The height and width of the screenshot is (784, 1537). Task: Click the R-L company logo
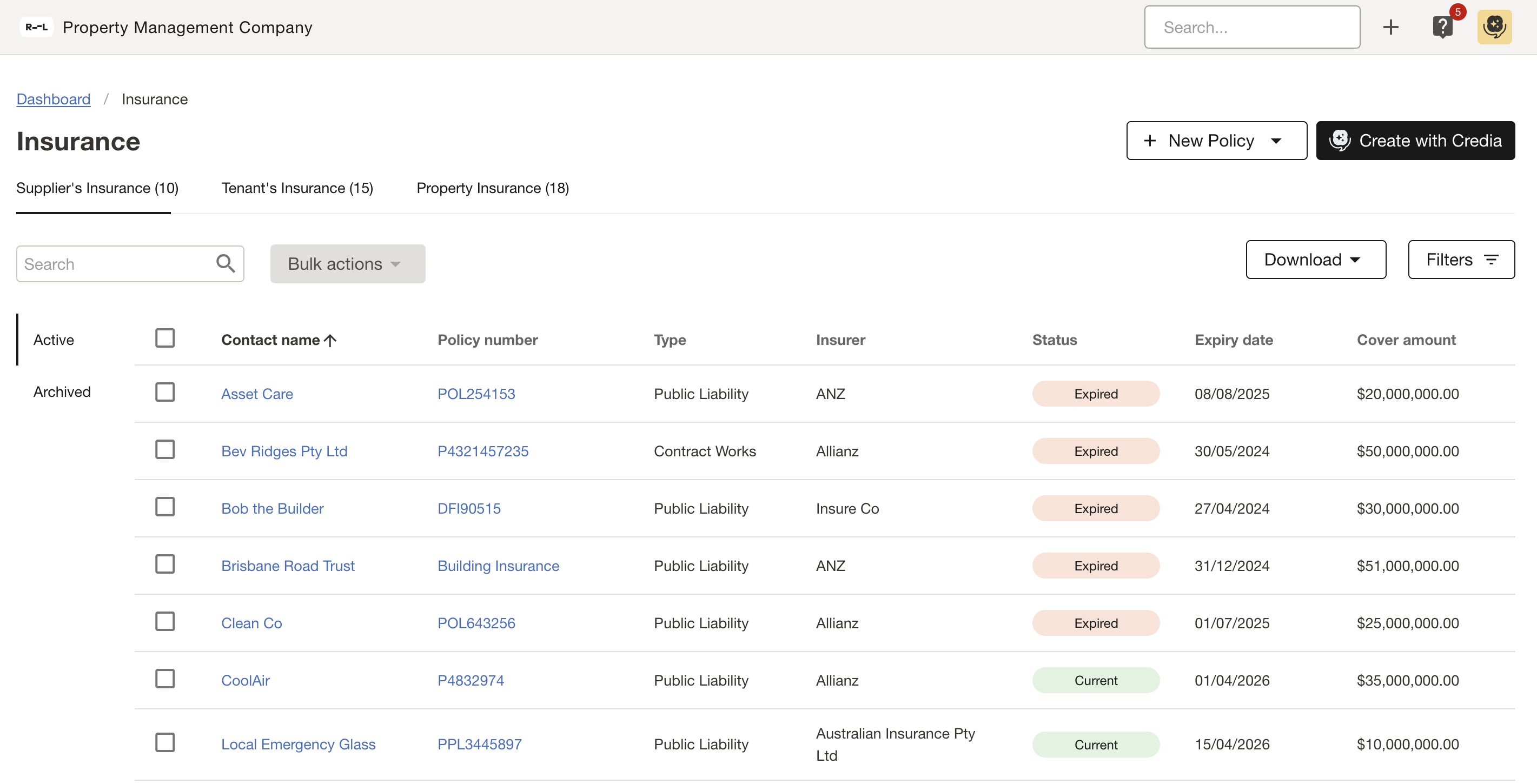[x=36, y=28]
